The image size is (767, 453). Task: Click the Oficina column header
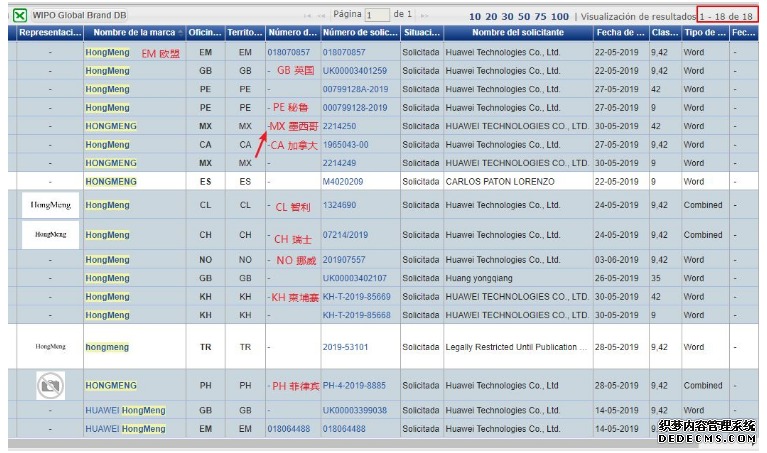205,33
